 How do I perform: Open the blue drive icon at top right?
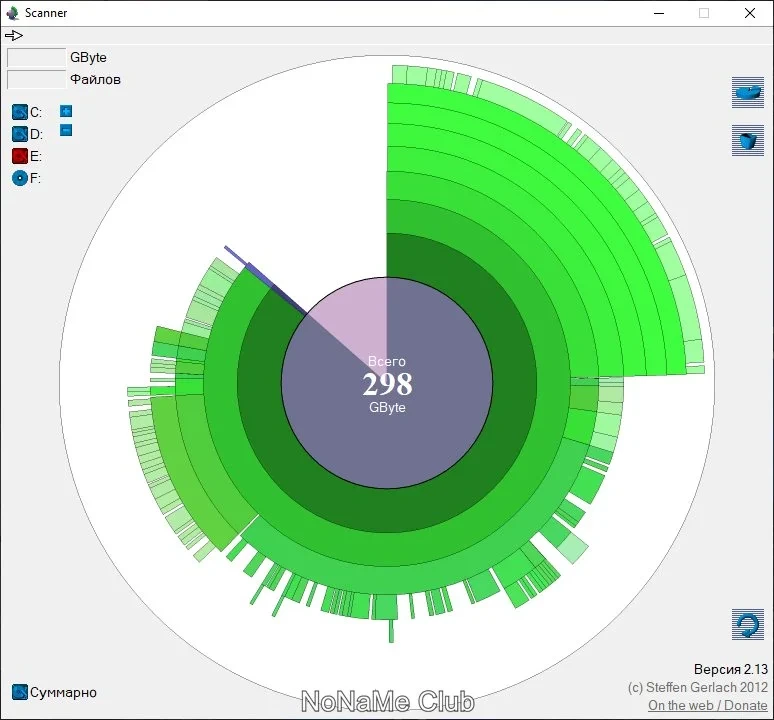click(x=748, y=92)
